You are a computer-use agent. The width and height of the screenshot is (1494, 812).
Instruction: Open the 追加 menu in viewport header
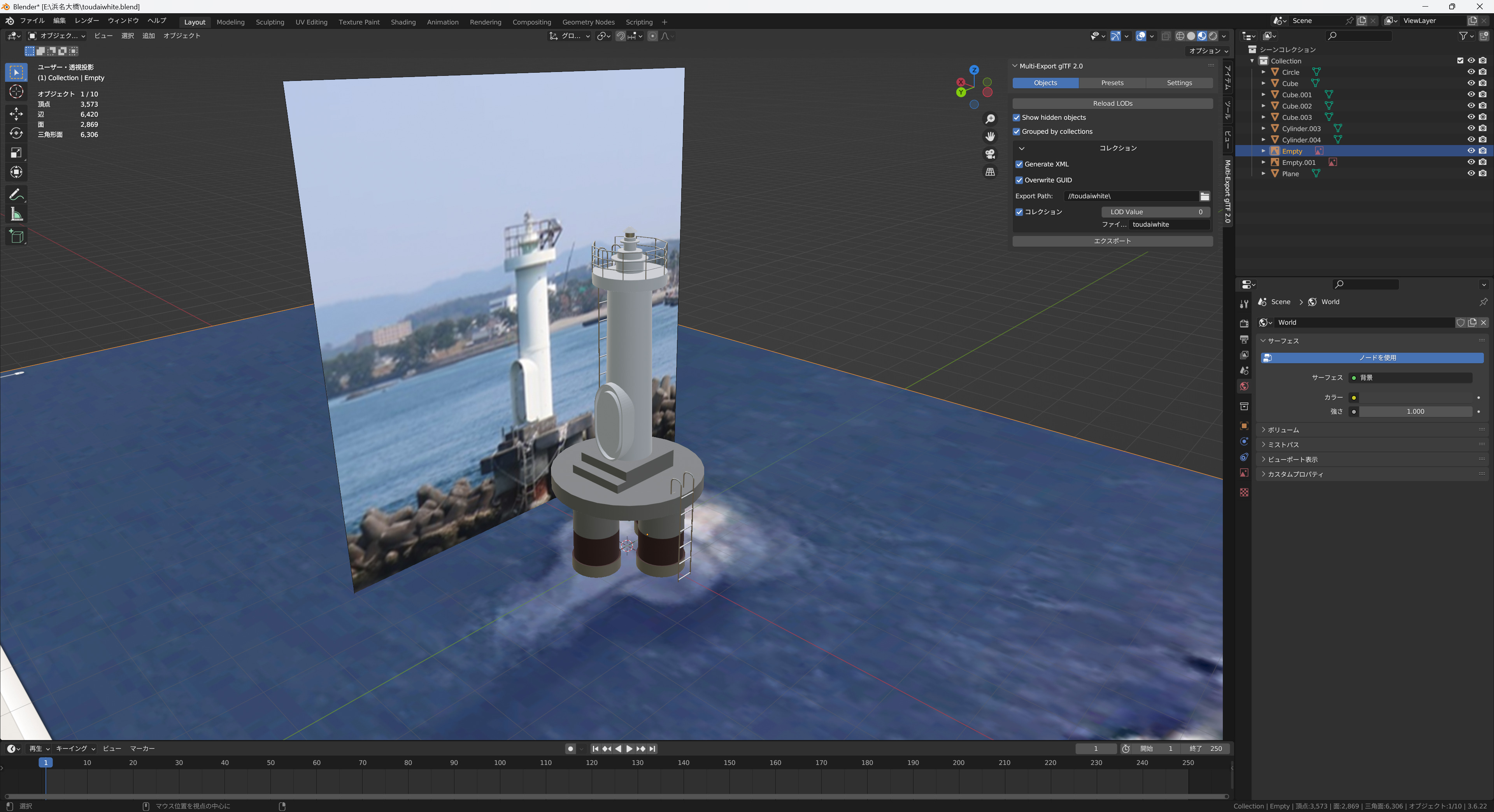(149, 36)
